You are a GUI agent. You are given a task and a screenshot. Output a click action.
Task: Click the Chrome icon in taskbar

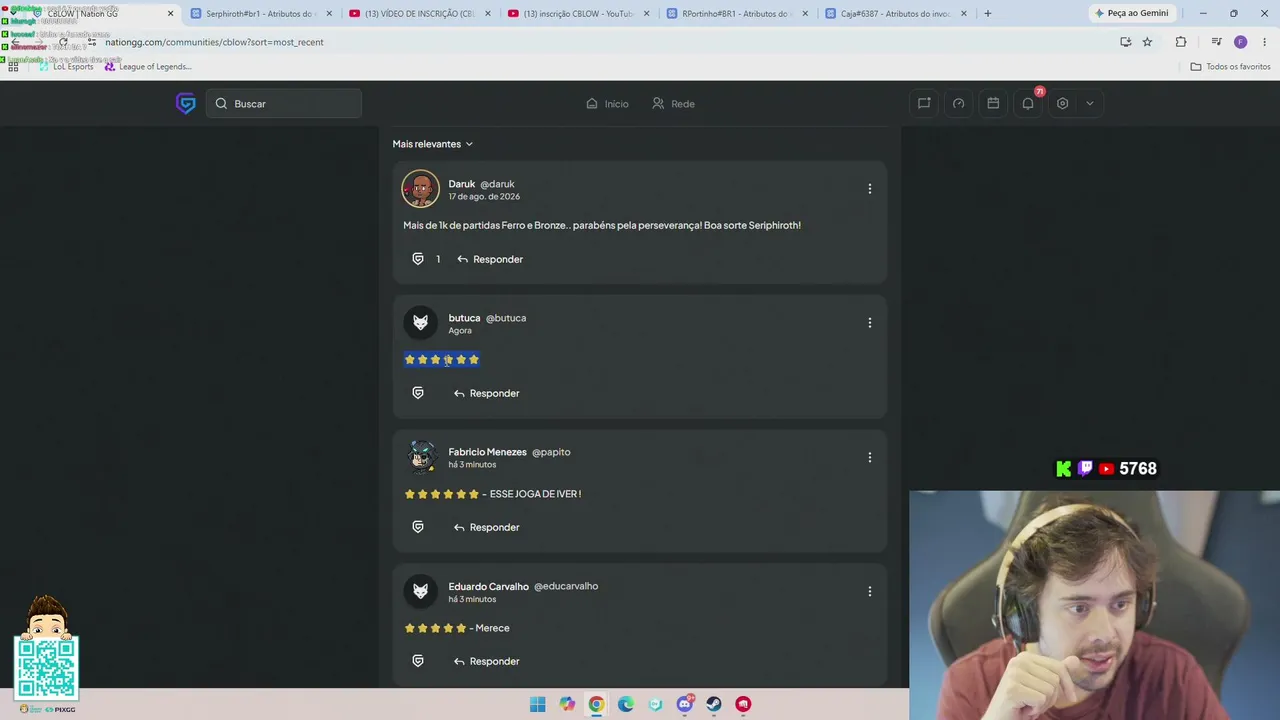[x=596, y=704]
